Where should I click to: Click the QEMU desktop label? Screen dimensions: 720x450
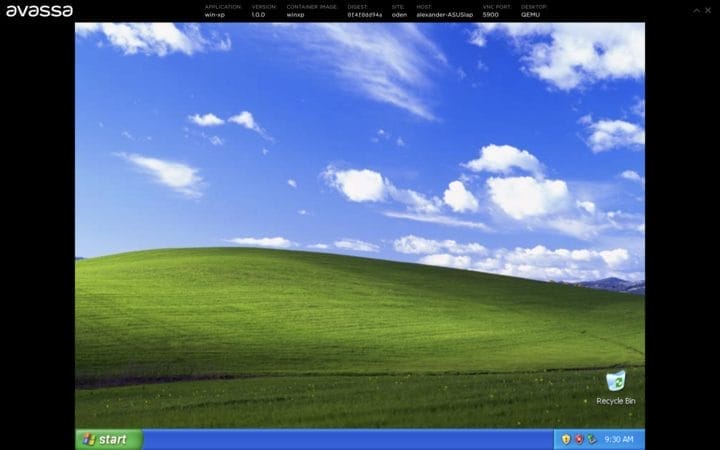pyautogui.click(x=520, y=15)
